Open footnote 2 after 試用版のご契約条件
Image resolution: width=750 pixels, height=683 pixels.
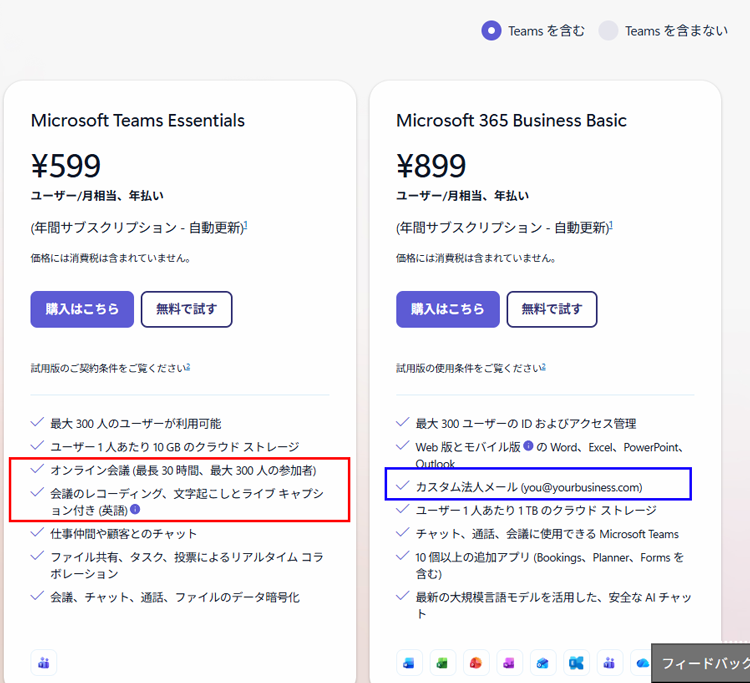188,366
